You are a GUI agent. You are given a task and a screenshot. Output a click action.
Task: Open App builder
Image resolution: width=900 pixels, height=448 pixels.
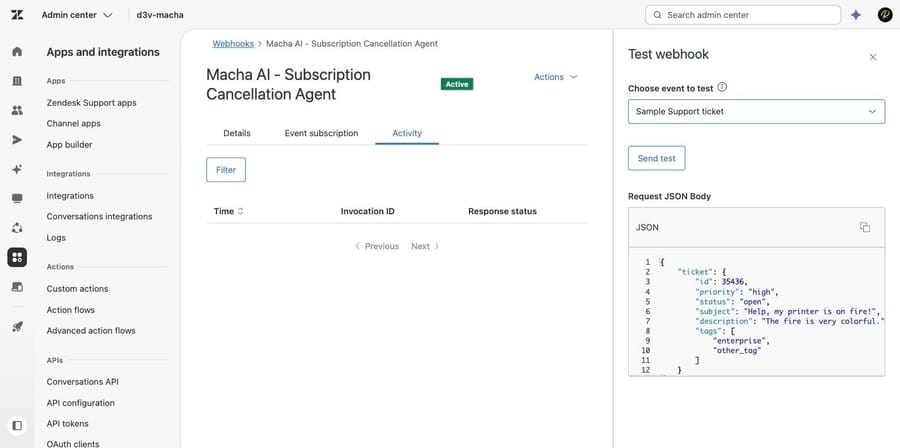pos(69,145)
